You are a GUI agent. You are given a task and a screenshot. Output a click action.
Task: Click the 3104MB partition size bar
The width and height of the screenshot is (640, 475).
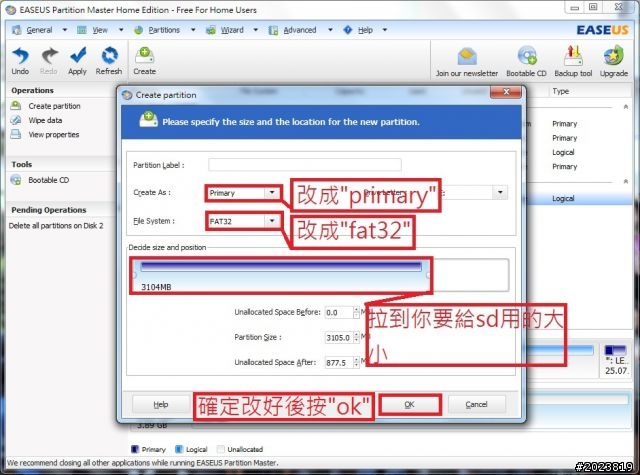point(281,275)
